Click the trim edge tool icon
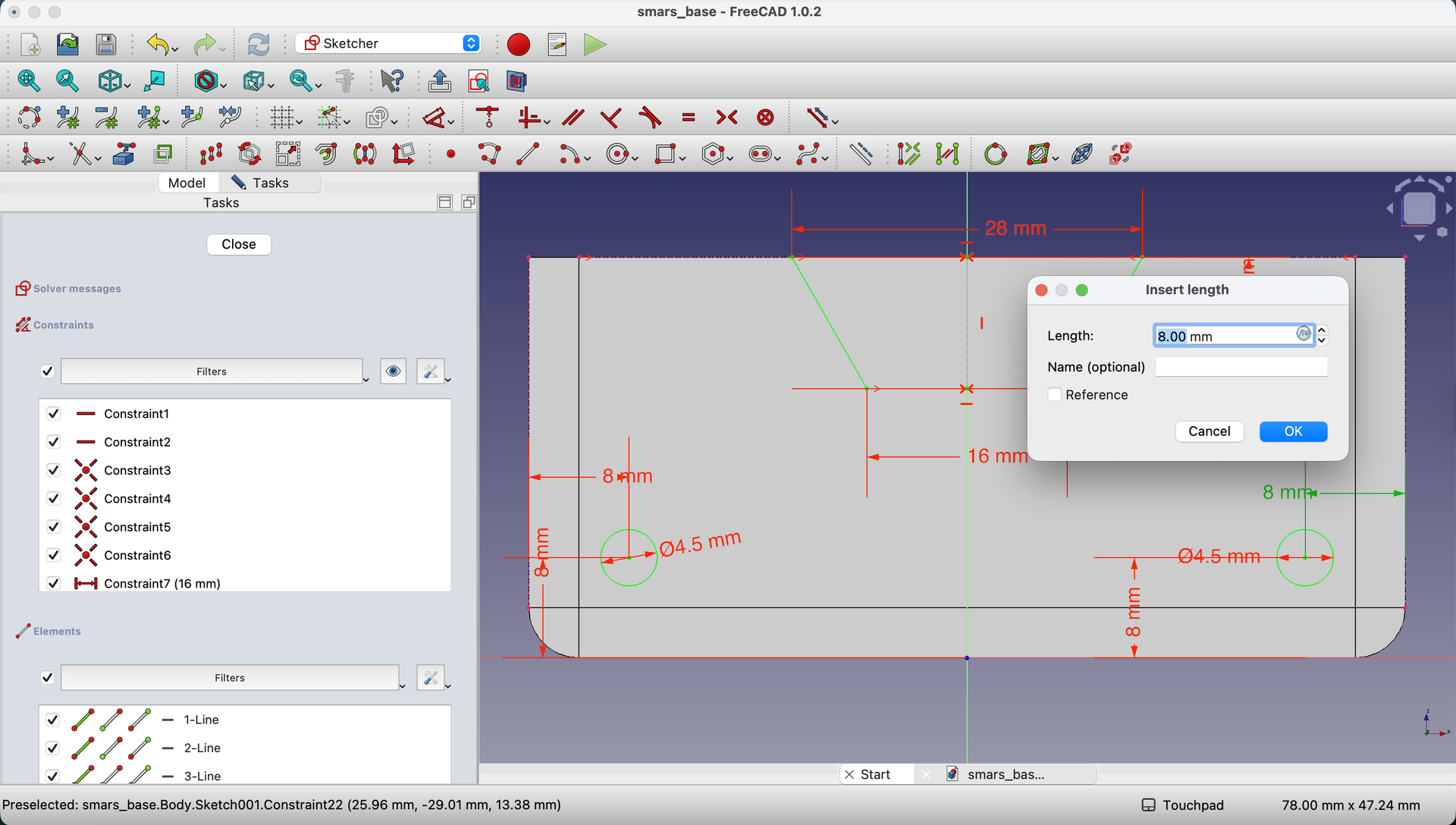Viewport: 1456px width, 825px height. point(80,155)
